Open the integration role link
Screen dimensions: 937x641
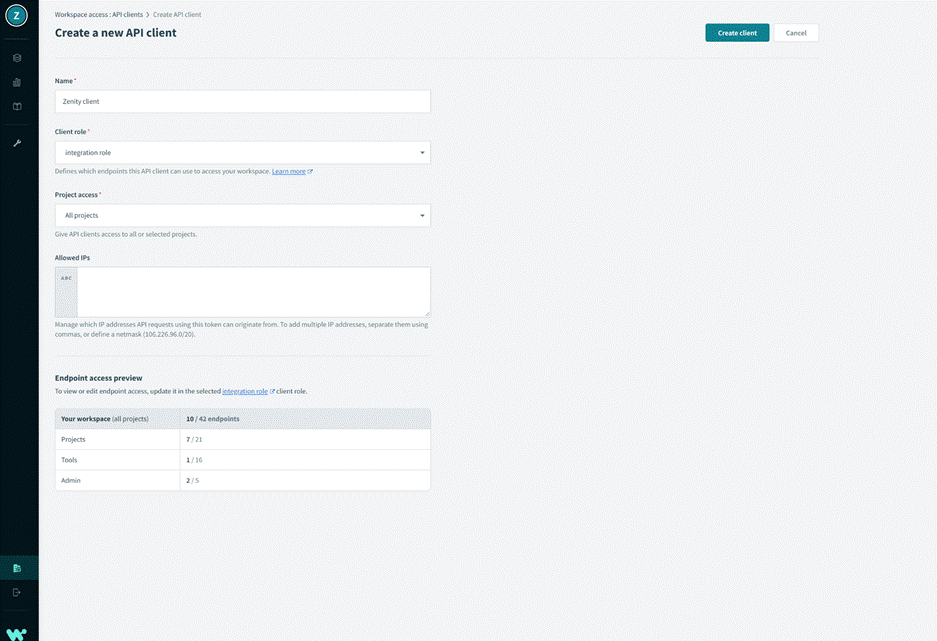point(245,391)
